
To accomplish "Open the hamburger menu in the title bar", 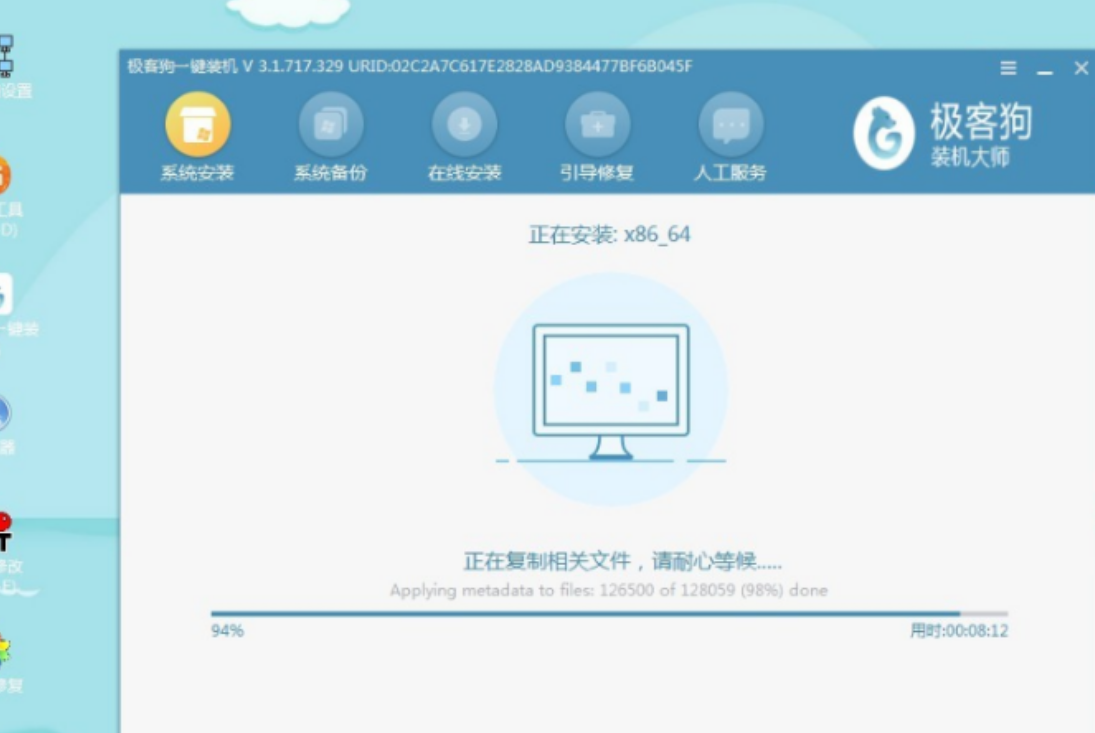I will [1008, 68].
